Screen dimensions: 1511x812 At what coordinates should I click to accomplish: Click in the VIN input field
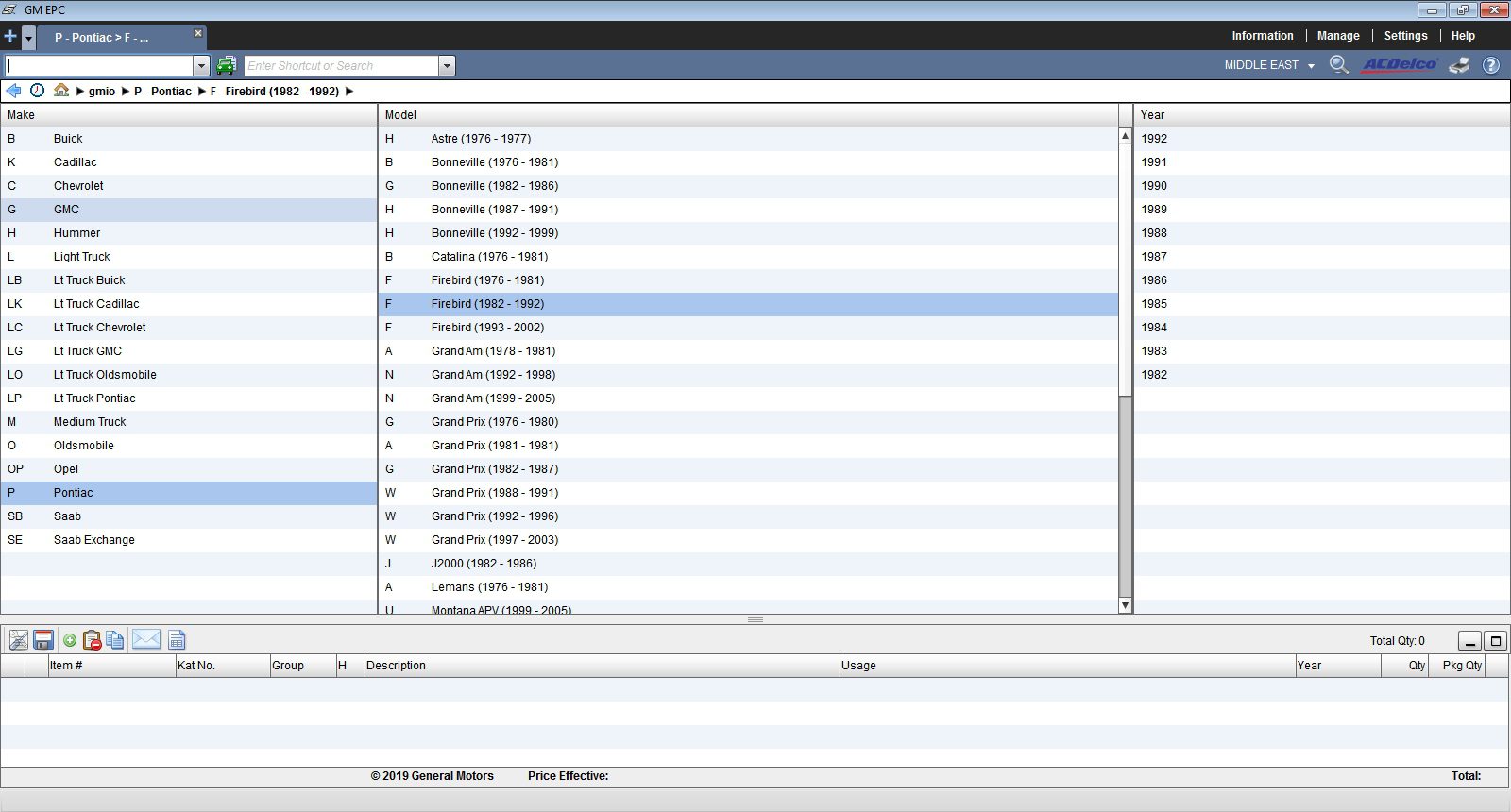99,65
